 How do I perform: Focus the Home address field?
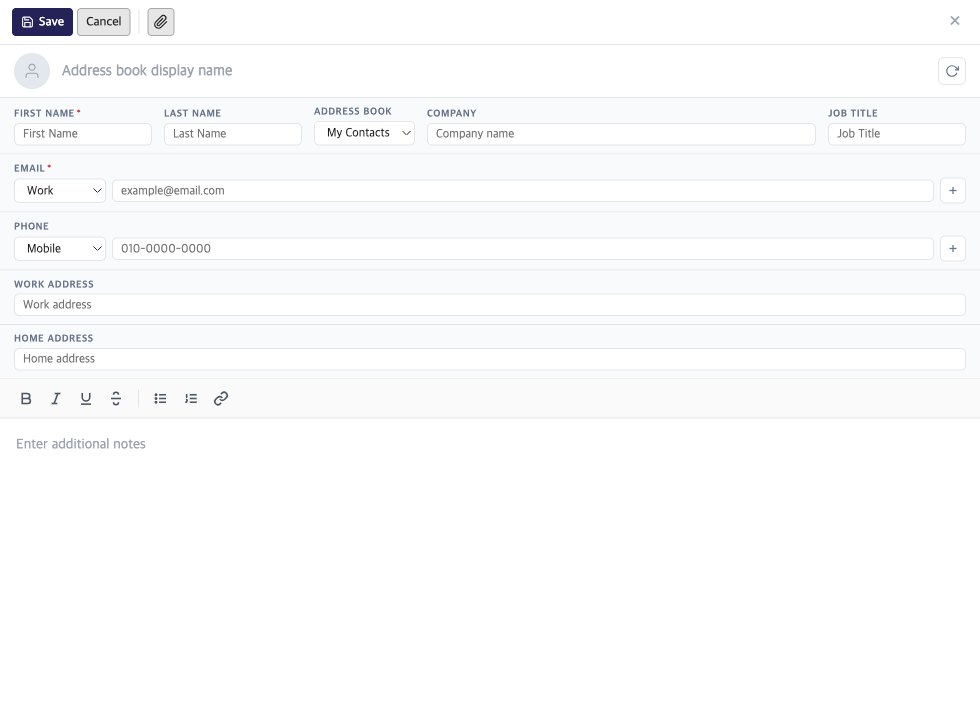coord(490,359)
